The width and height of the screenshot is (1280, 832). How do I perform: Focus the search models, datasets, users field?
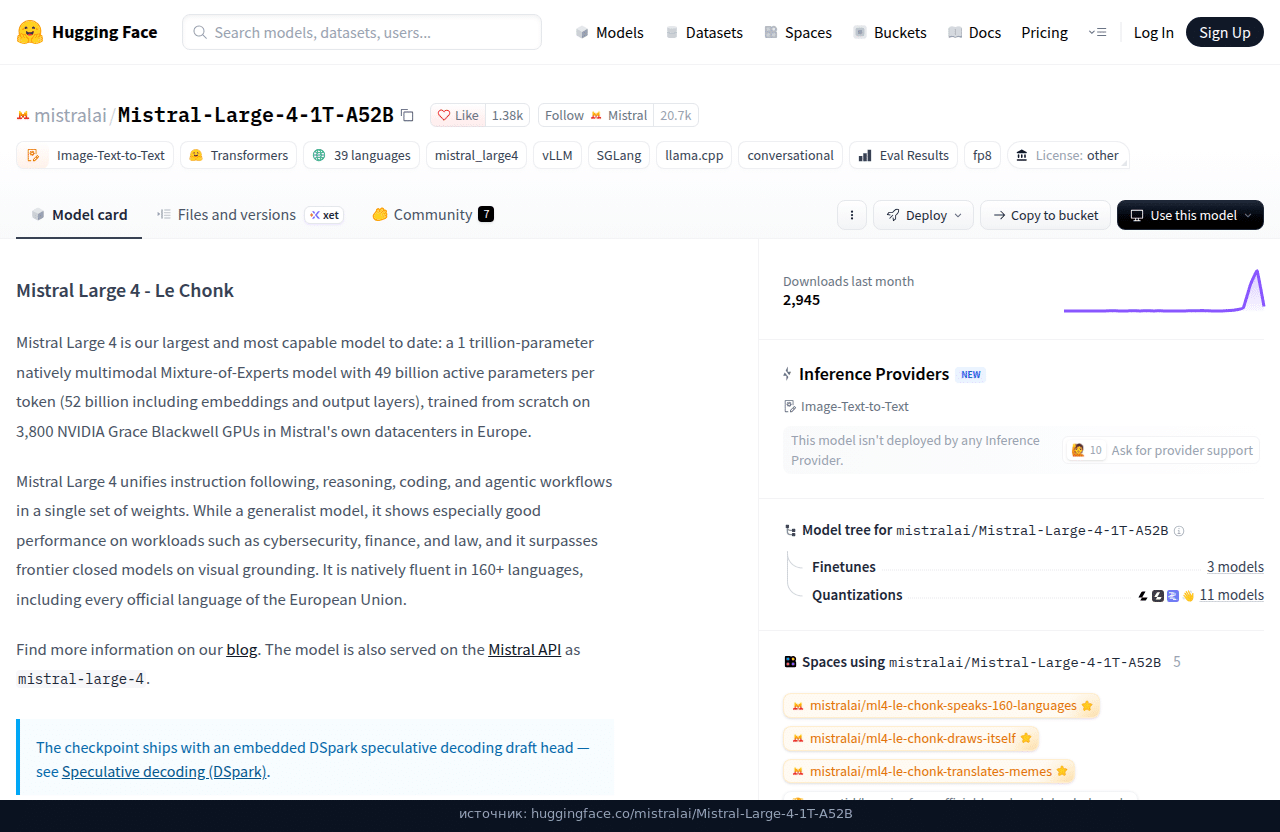362,32
